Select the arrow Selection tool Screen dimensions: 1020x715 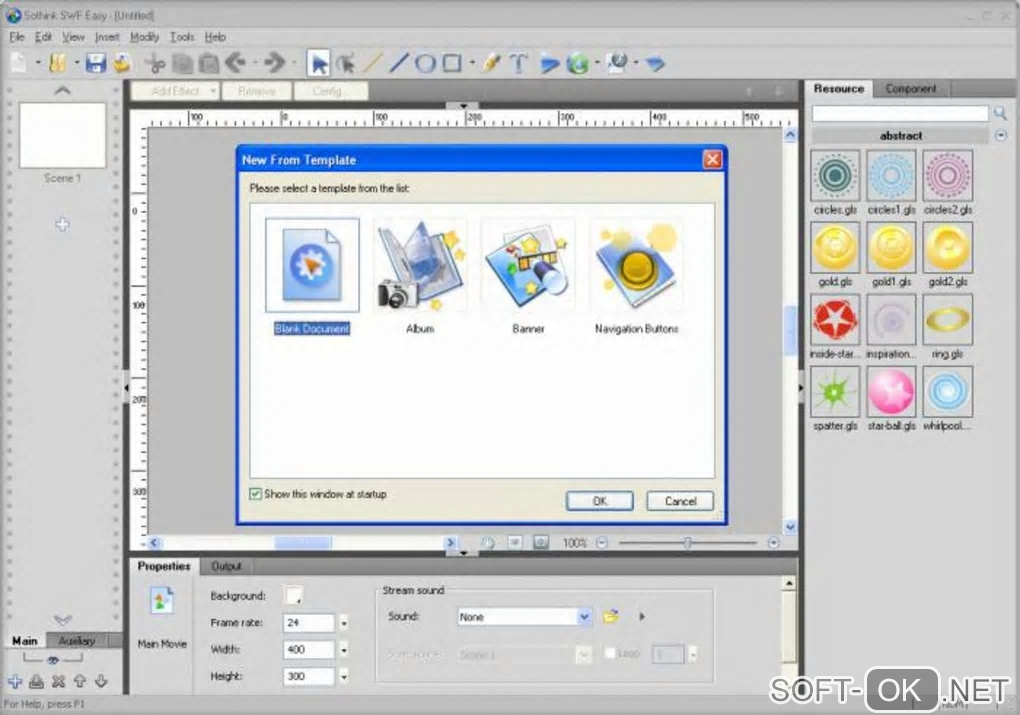319,63
